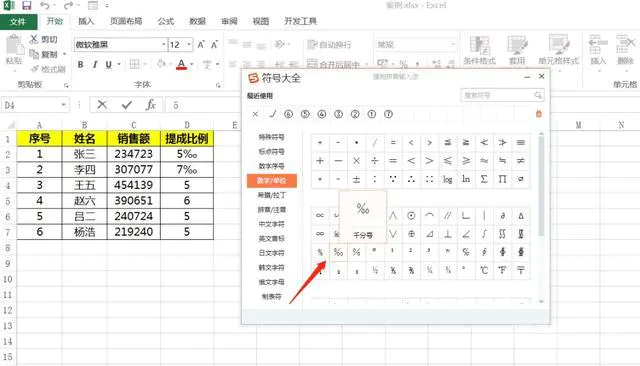This screenshot has width=640, height=366.
Task: Switch to the 视图 ribbon tab
Action: tap(260, 21)
